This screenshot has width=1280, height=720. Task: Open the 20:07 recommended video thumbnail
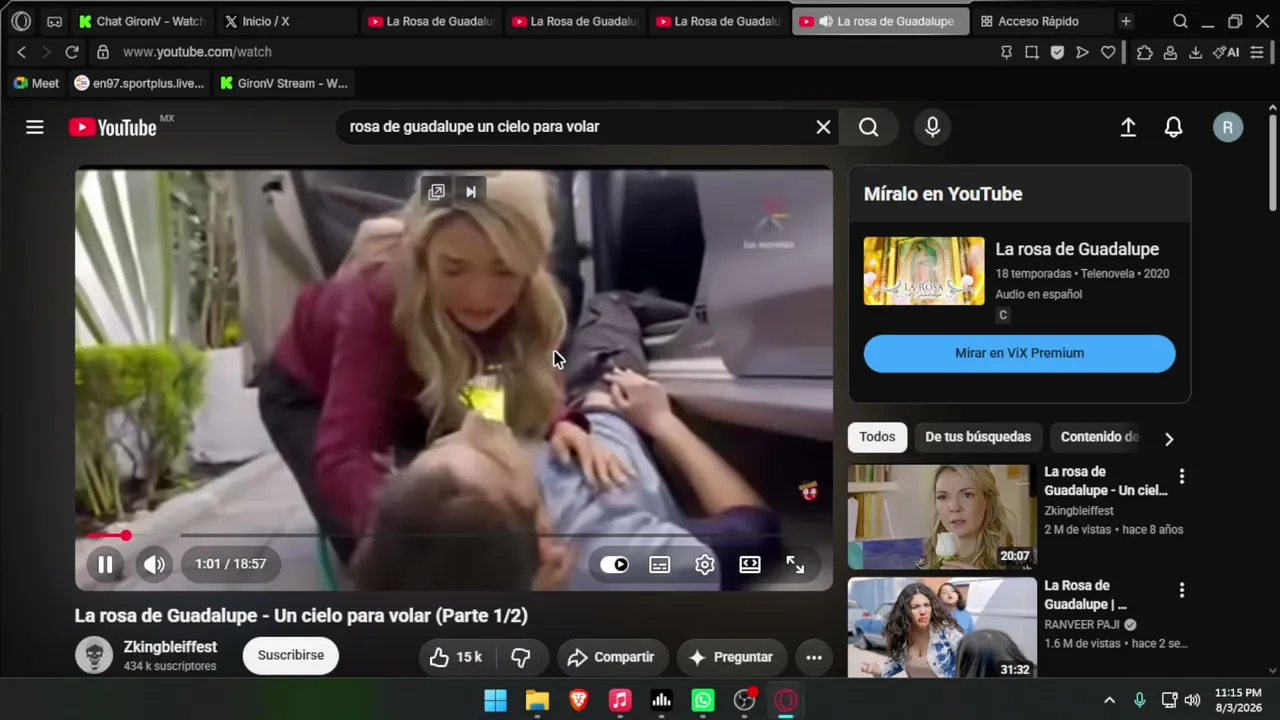pyautogui.click(x=942, y=517)
